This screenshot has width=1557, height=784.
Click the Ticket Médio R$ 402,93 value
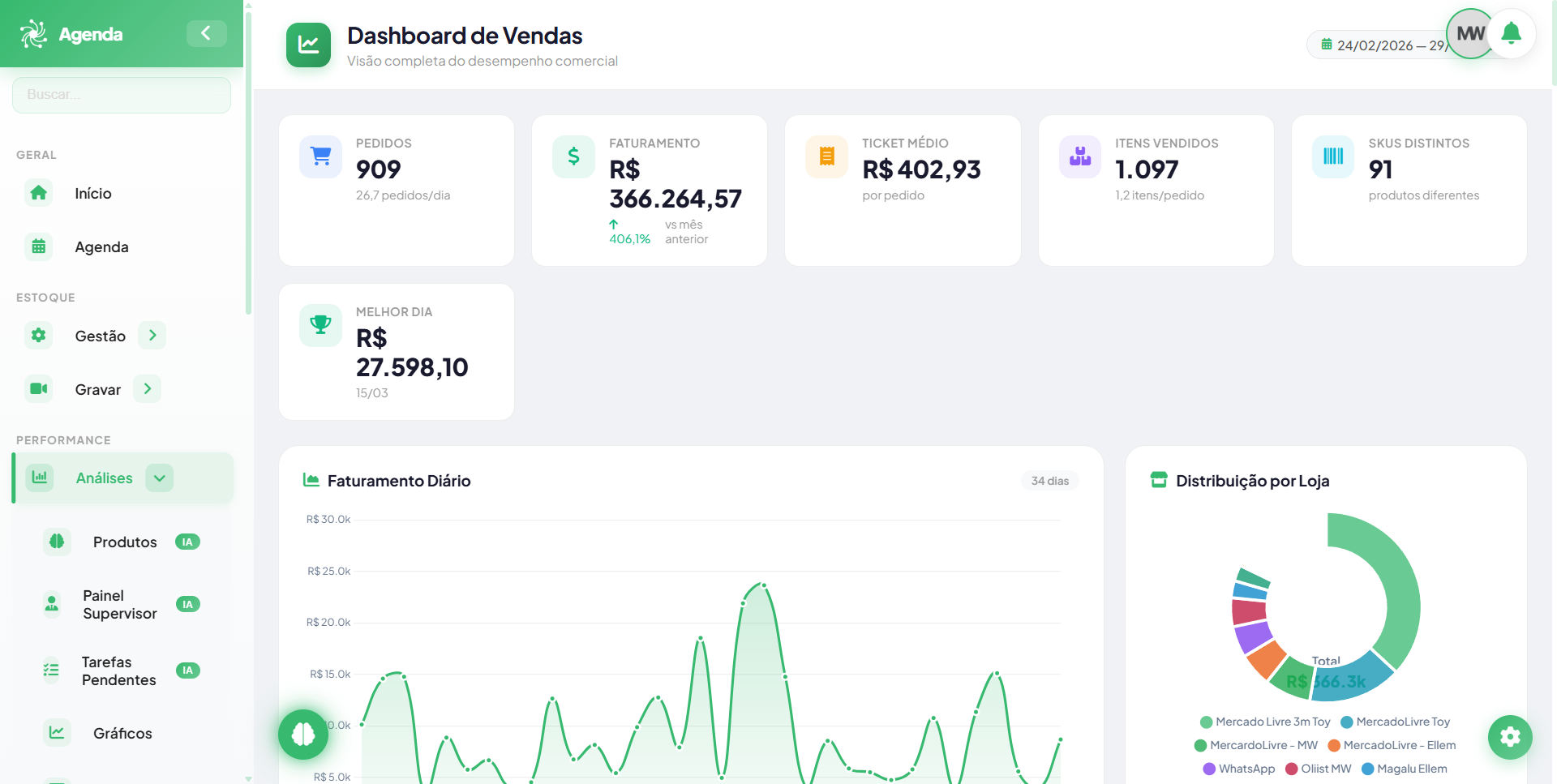click(921, 169)
